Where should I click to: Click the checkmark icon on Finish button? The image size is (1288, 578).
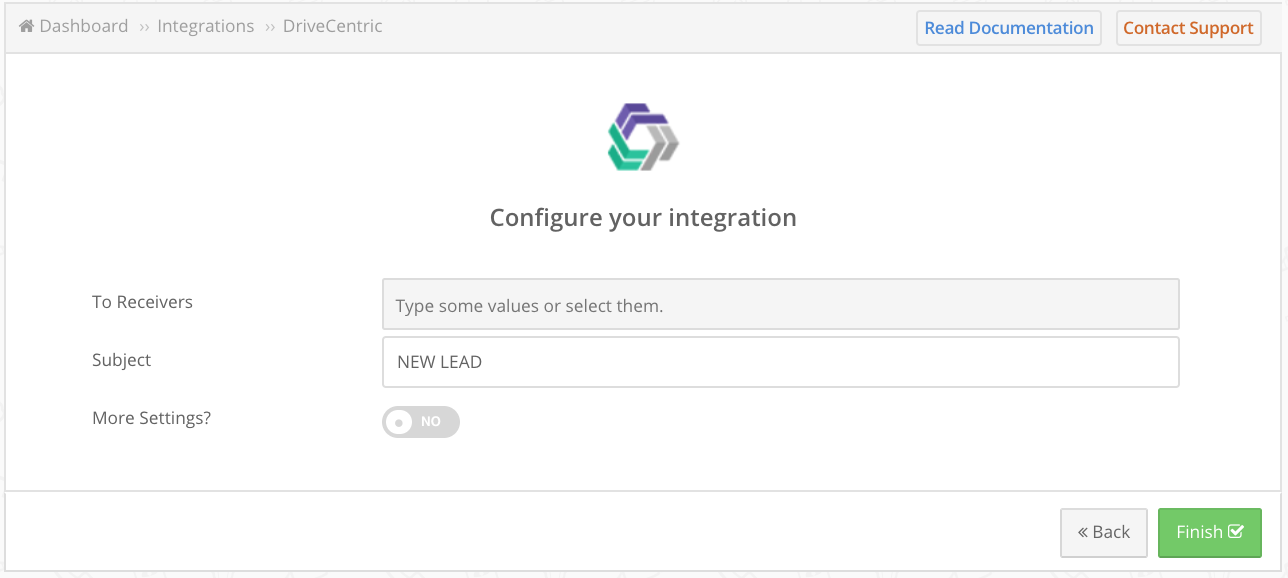pos(1236,532)
